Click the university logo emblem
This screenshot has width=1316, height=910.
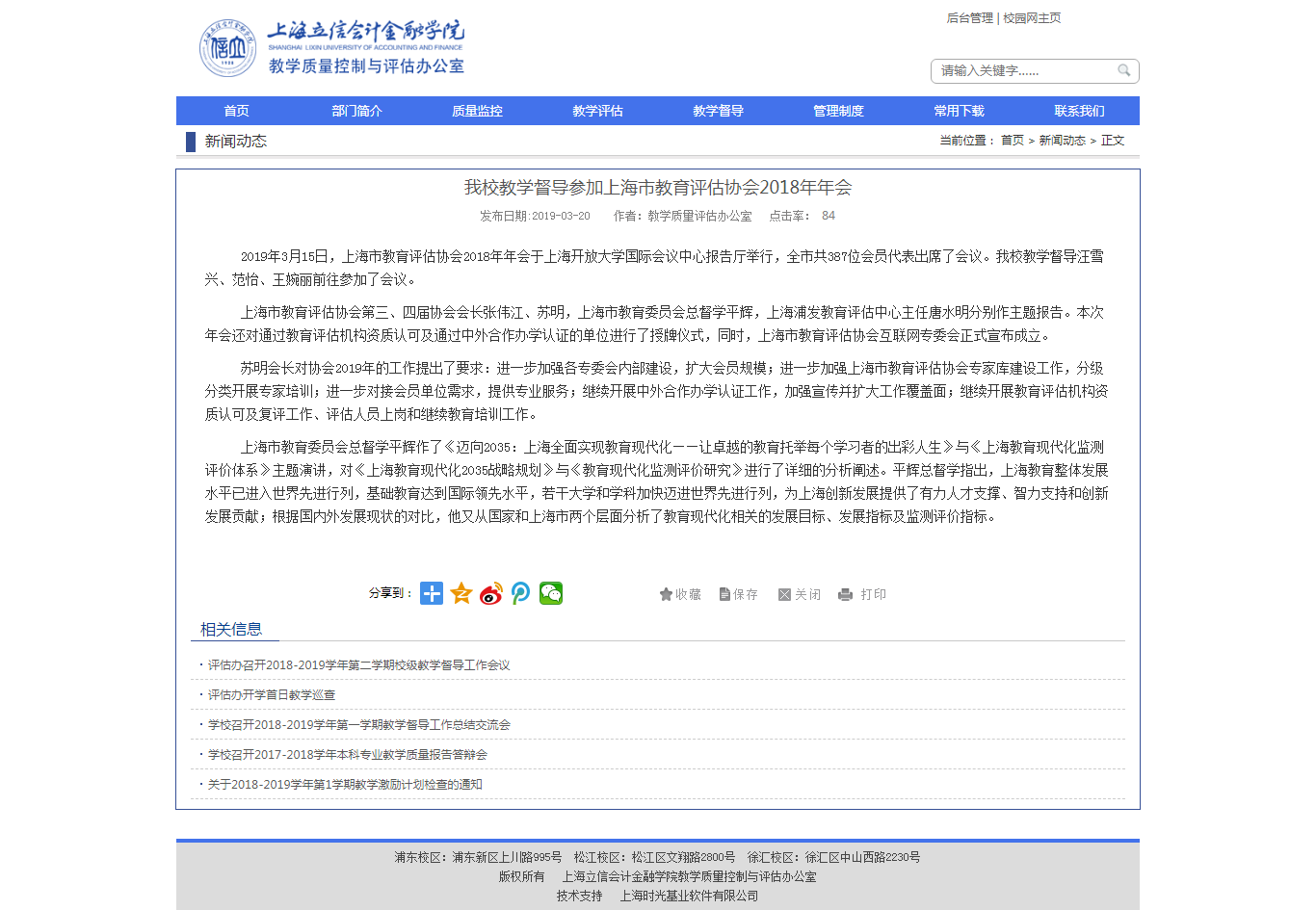[227, 48]
